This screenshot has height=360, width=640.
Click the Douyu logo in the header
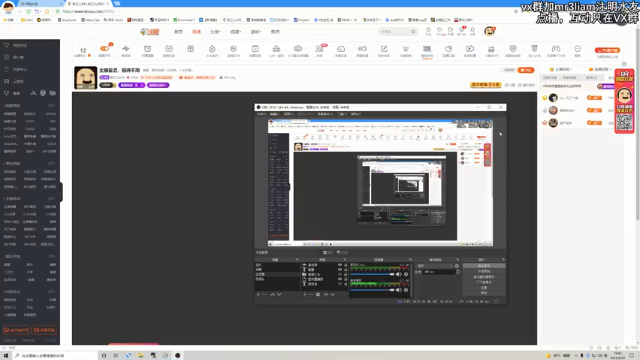pos(149,32)
